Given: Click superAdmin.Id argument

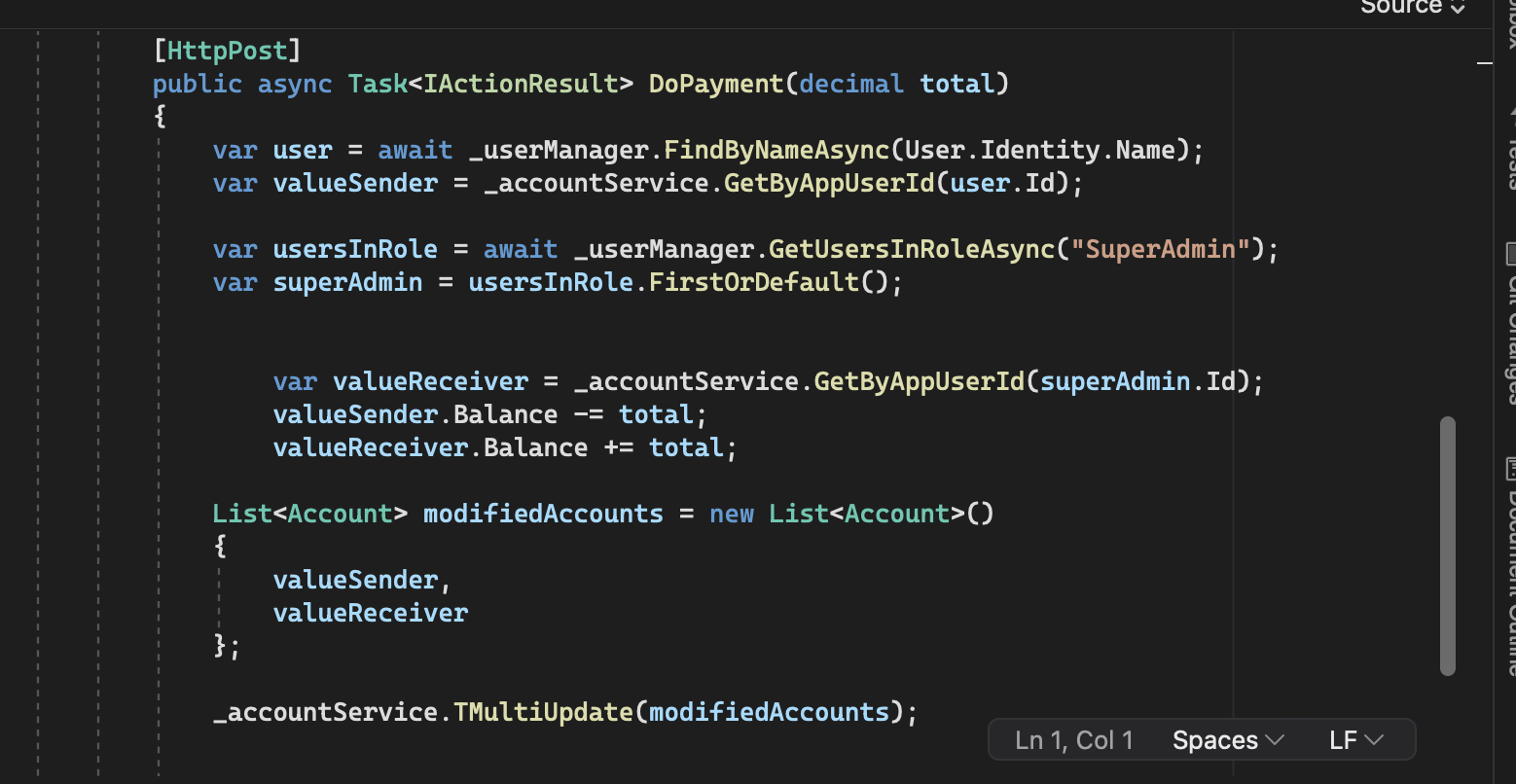Looking at the screenshot, I should (1137, 381).
